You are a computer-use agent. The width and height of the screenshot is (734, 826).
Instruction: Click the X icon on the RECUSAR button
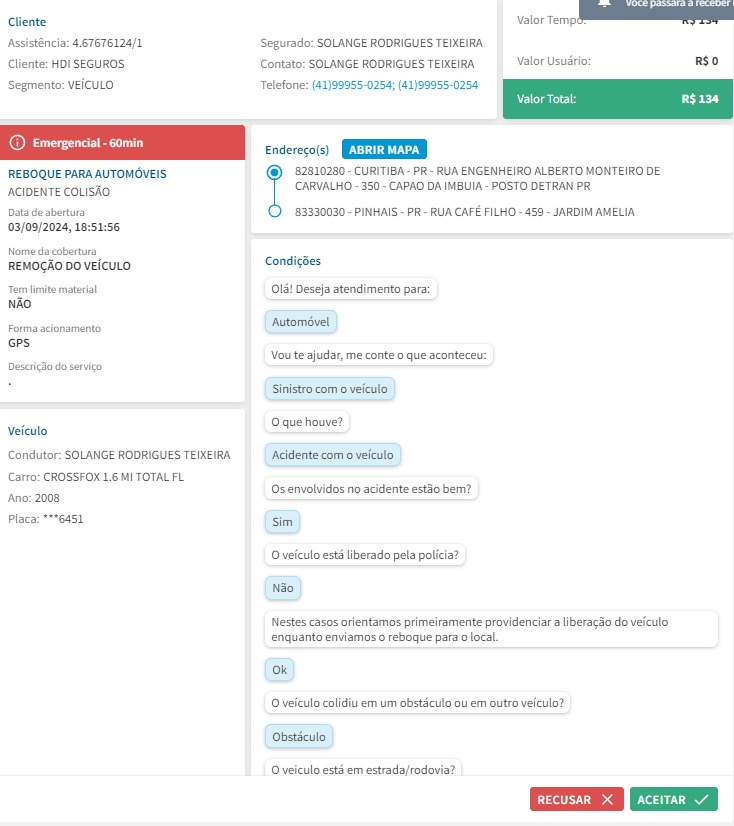(606, 799)
